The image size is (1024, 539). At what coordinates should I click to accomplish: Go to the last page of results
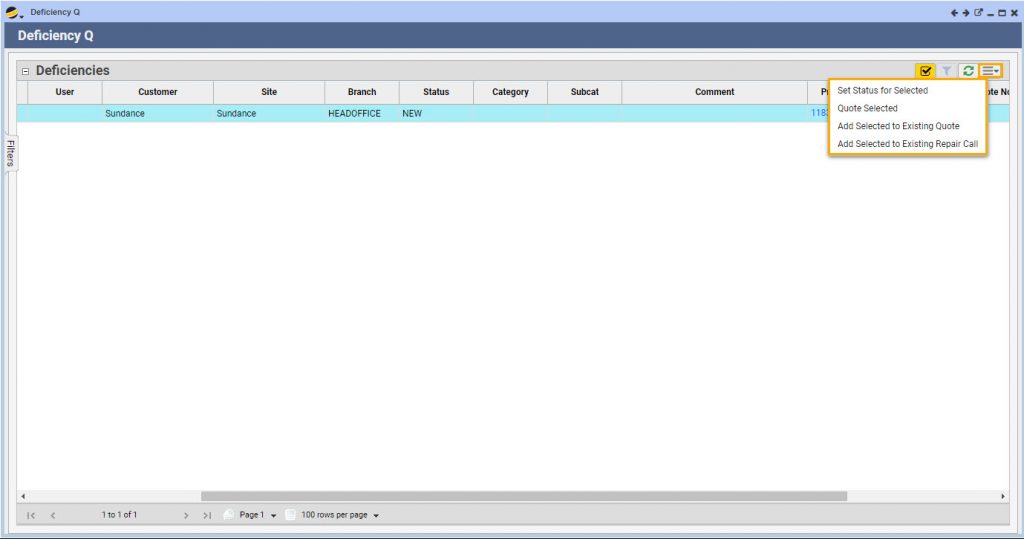click(207, 515)
